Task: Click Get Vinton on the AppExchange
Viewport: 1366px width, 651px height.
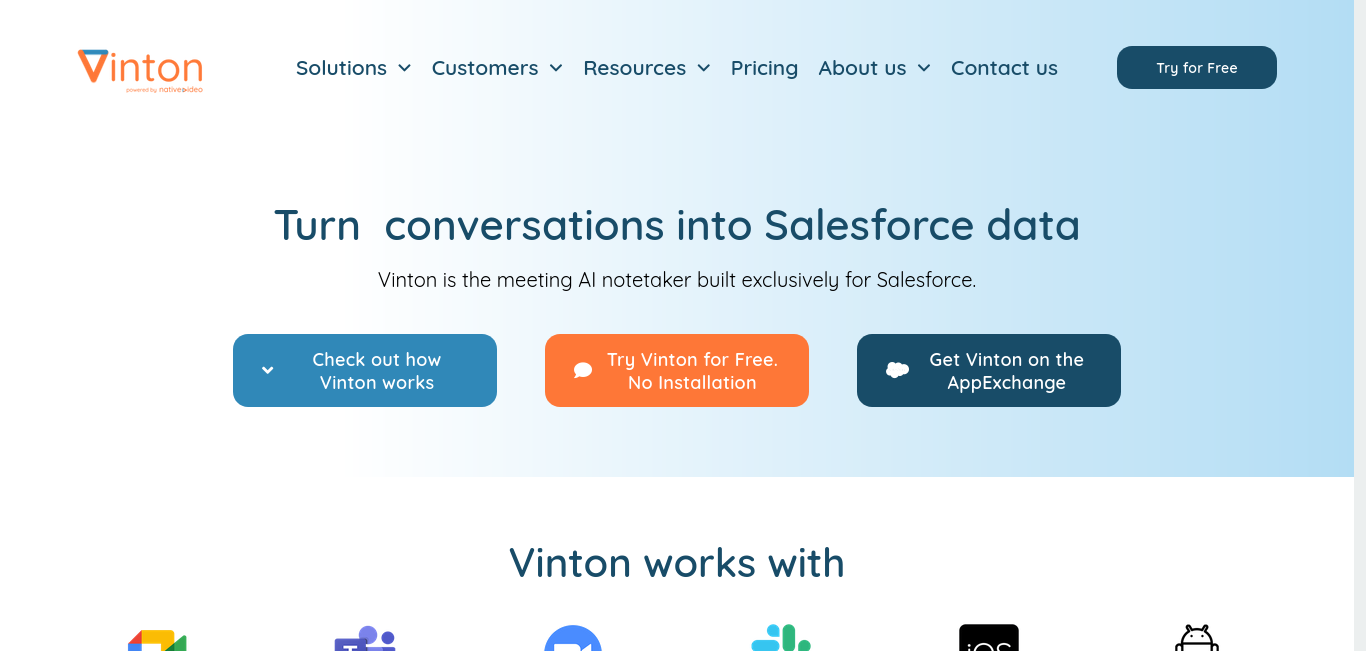Action: 989,370
